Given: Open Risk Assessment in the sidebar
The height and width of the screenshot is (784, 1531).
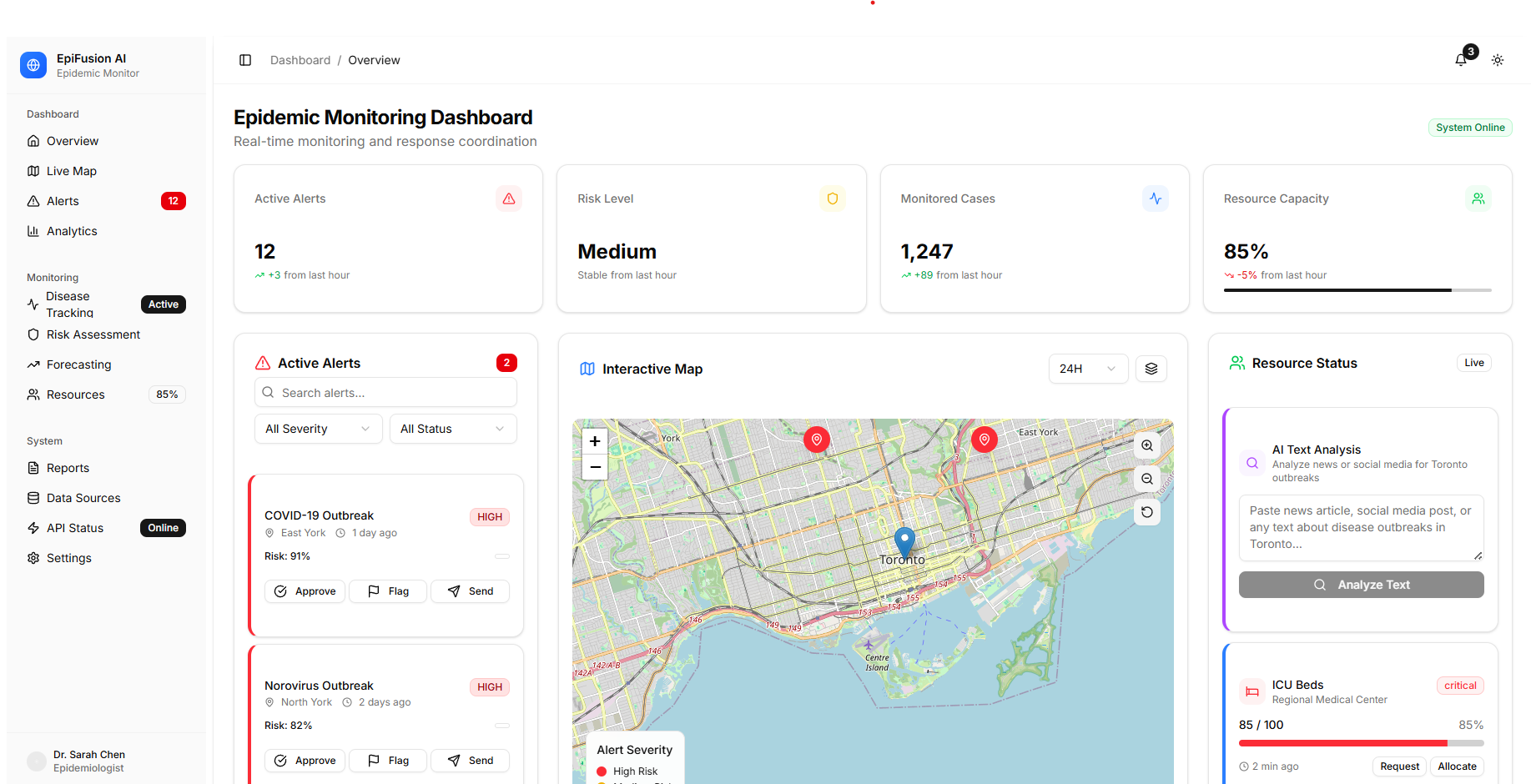Looking at the screenshot, I should point(106,334).
